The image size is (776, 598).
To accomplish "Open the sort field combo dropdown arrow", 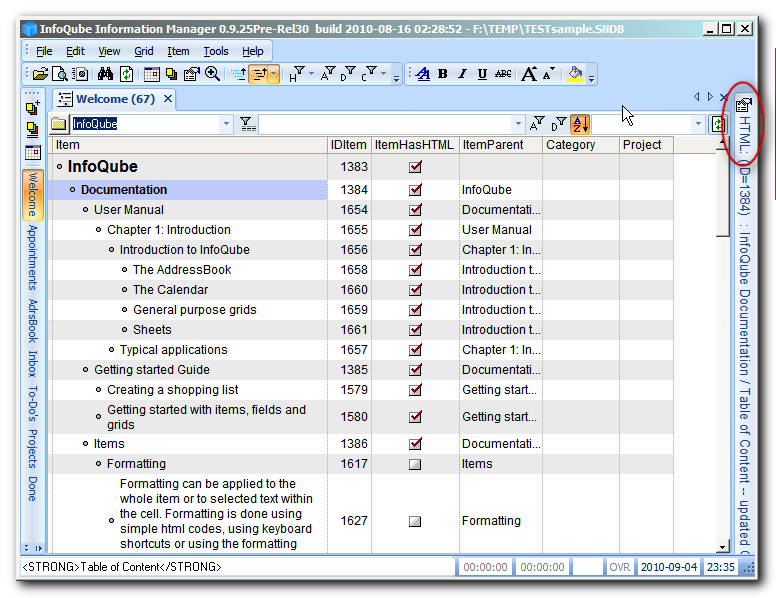I will (x=698, y=124).
